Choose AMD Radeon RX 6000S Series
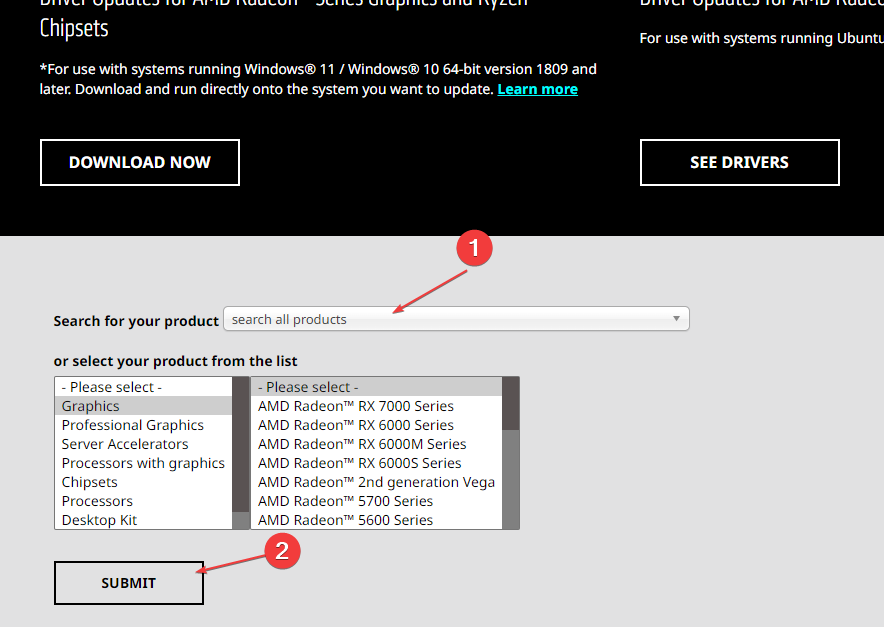 click(376, 463)
